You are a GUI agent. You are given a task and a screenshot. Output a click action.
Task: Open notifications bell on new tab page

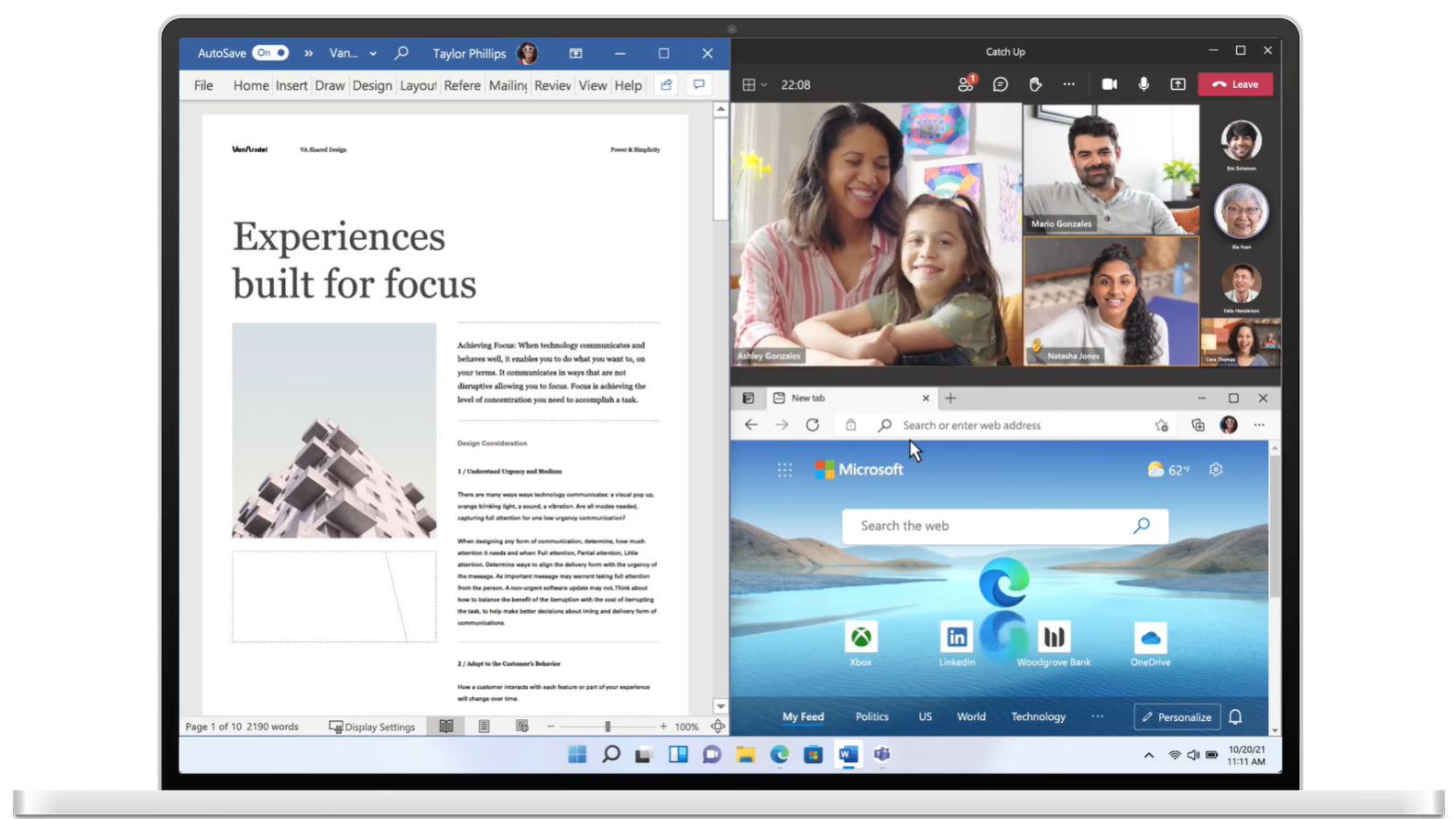pyautogui.click(x=1235, y=717)
